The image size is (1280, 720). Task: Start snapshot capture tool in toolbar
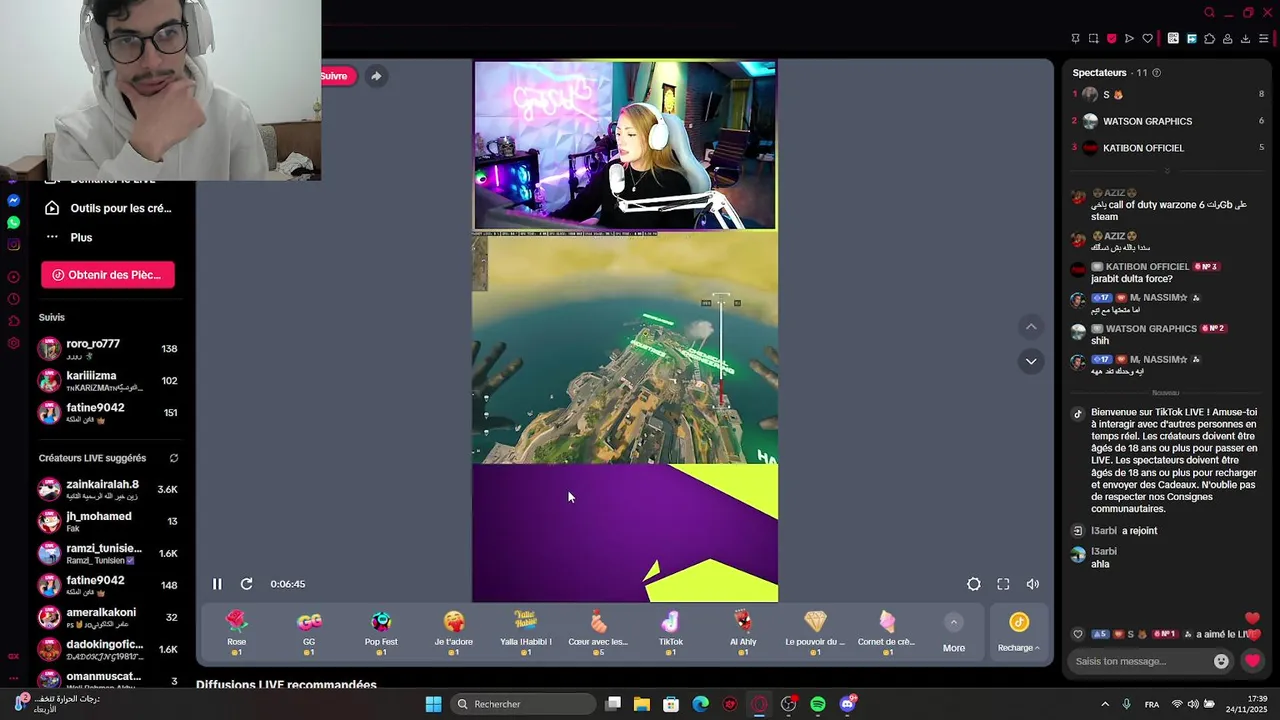click(1093, 39)
